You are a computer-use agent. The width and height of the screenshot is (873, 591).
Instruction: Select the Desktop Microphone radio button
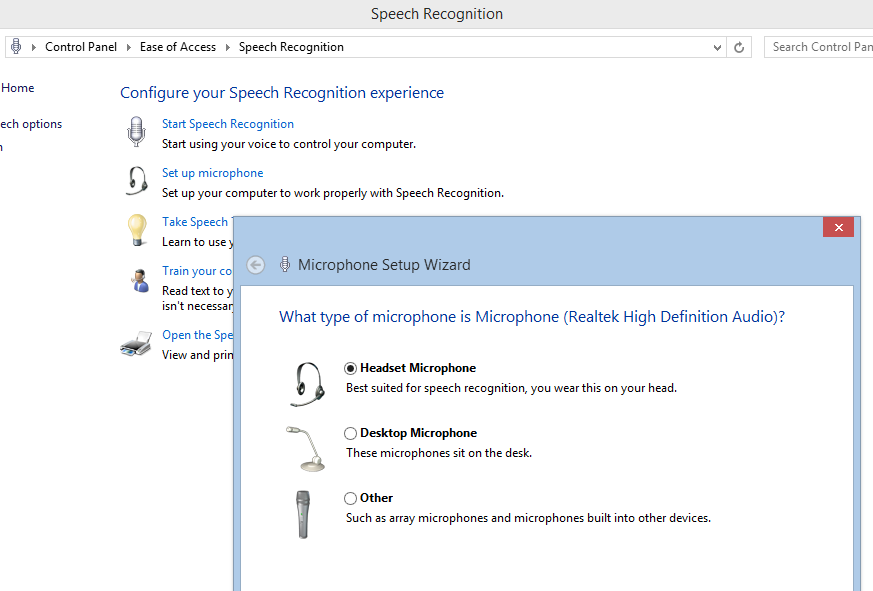(351, 432)
